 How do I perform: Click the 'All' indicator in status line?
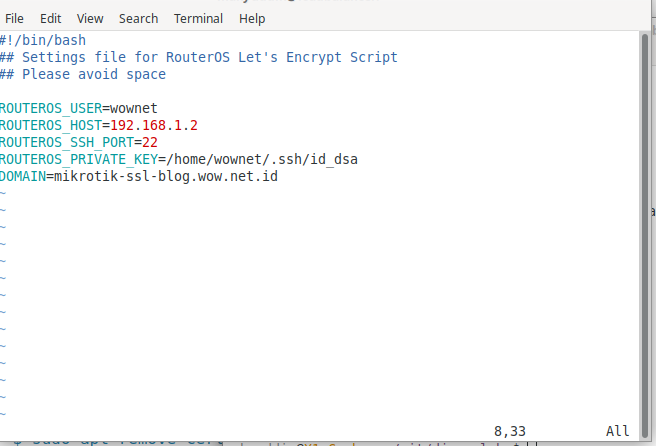pyautogui.click(x=618, y=431)
